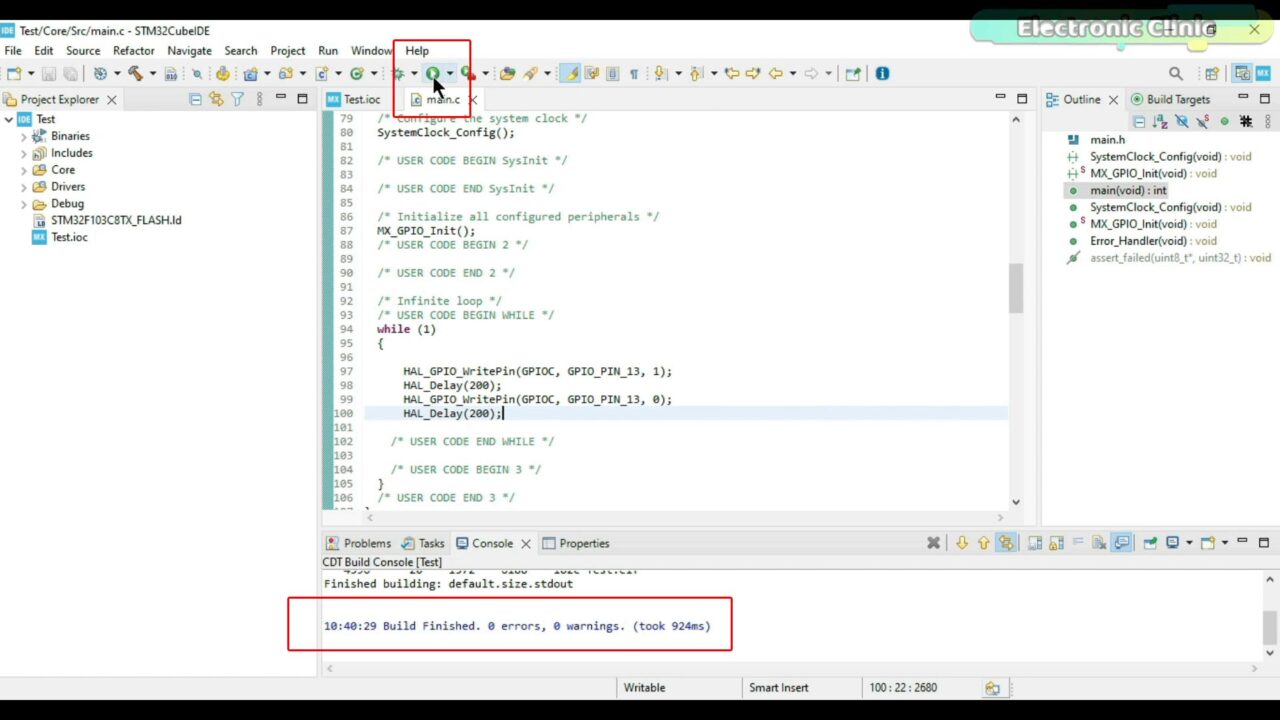Expand the Includes folder node
The height and width of the screenshot is (720, 1280).
point(24,153)
